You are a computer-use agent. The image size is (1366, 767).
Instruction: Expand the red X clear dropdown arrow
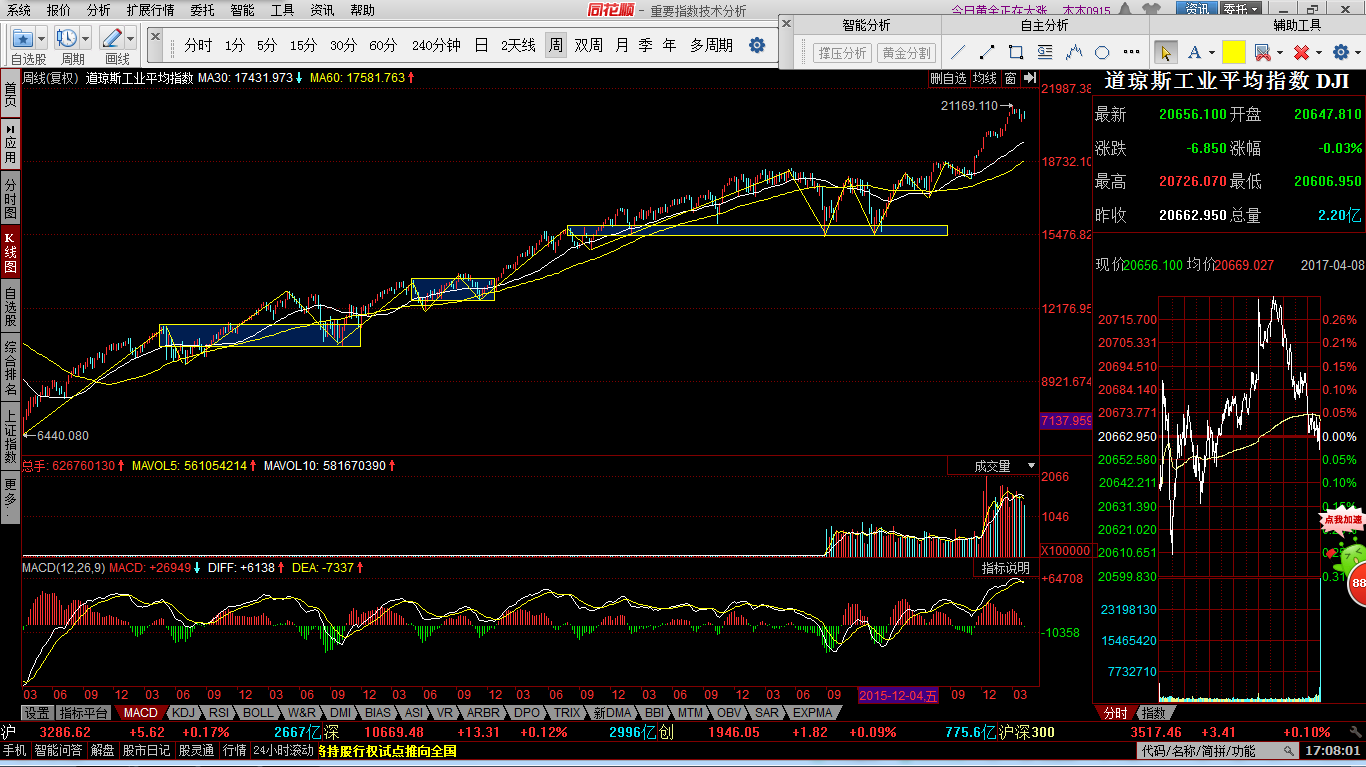(x=1318, y=52)
